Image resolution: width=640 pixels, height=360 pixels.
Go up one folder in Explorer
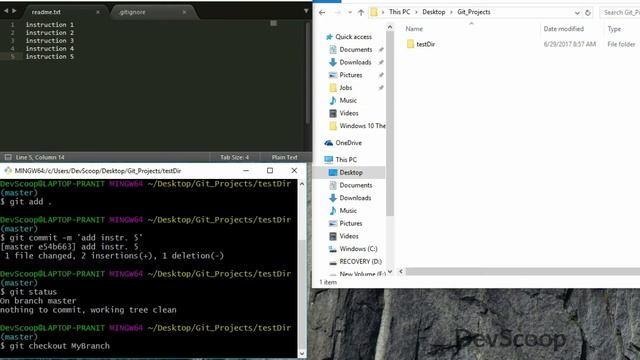tap(361, 13)
